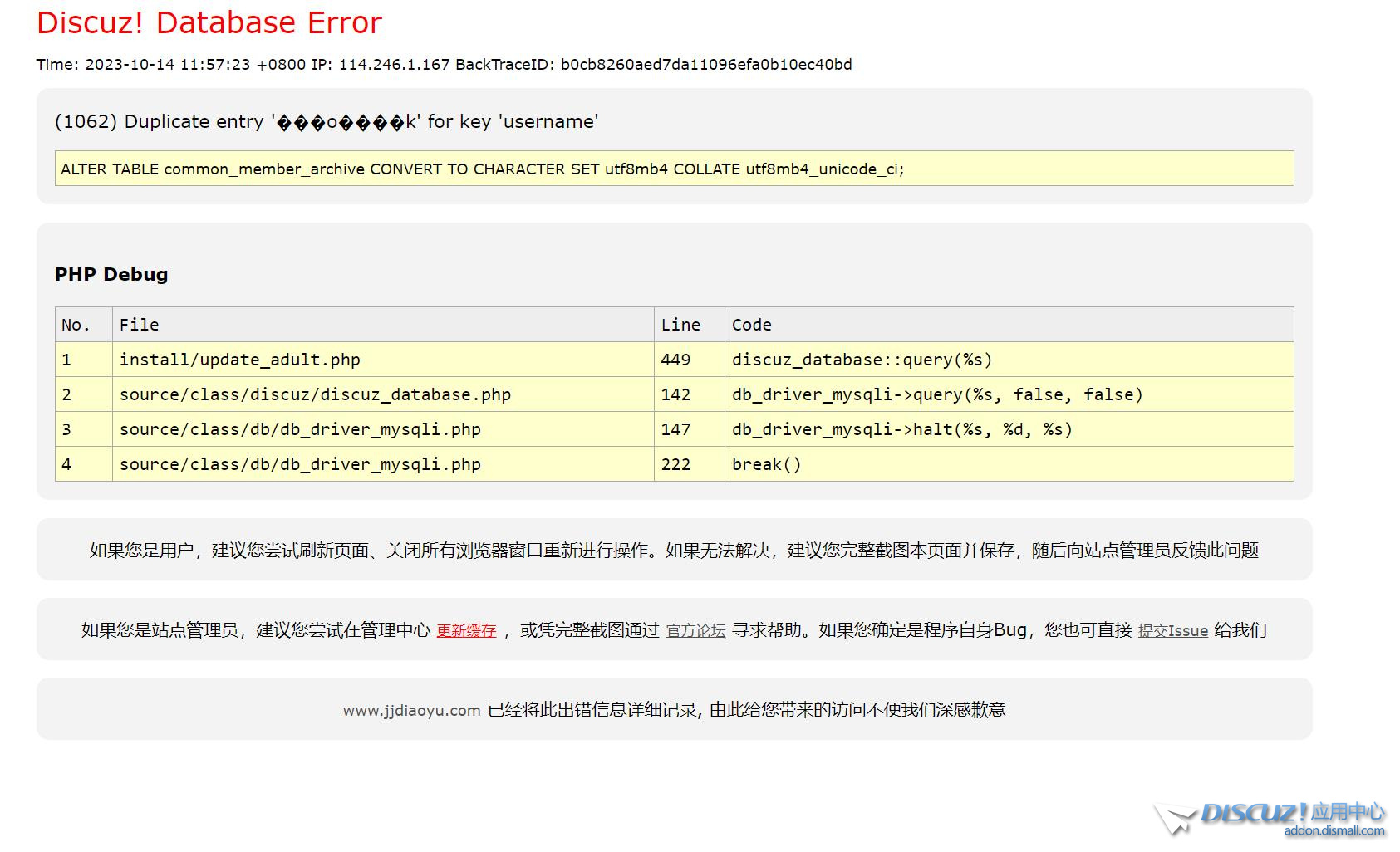Follow the 提交Issue link

[x=1172, y=630]
